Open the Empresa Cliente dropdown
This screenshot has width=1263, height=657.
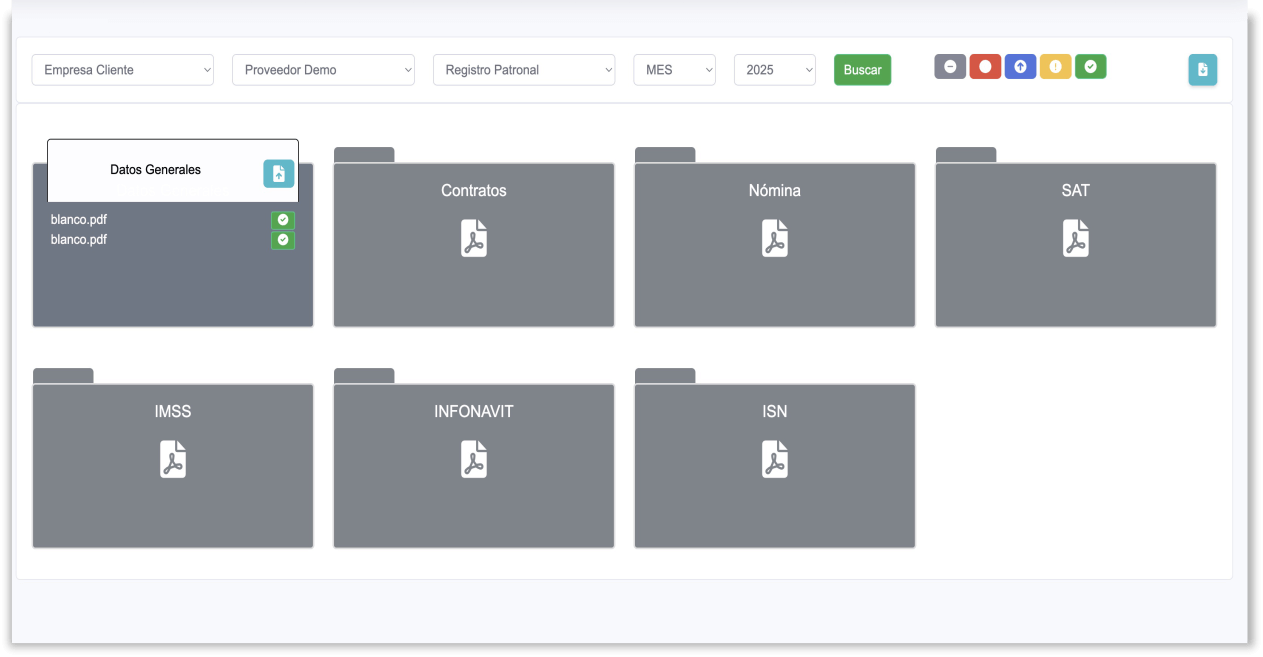(123, 70)
